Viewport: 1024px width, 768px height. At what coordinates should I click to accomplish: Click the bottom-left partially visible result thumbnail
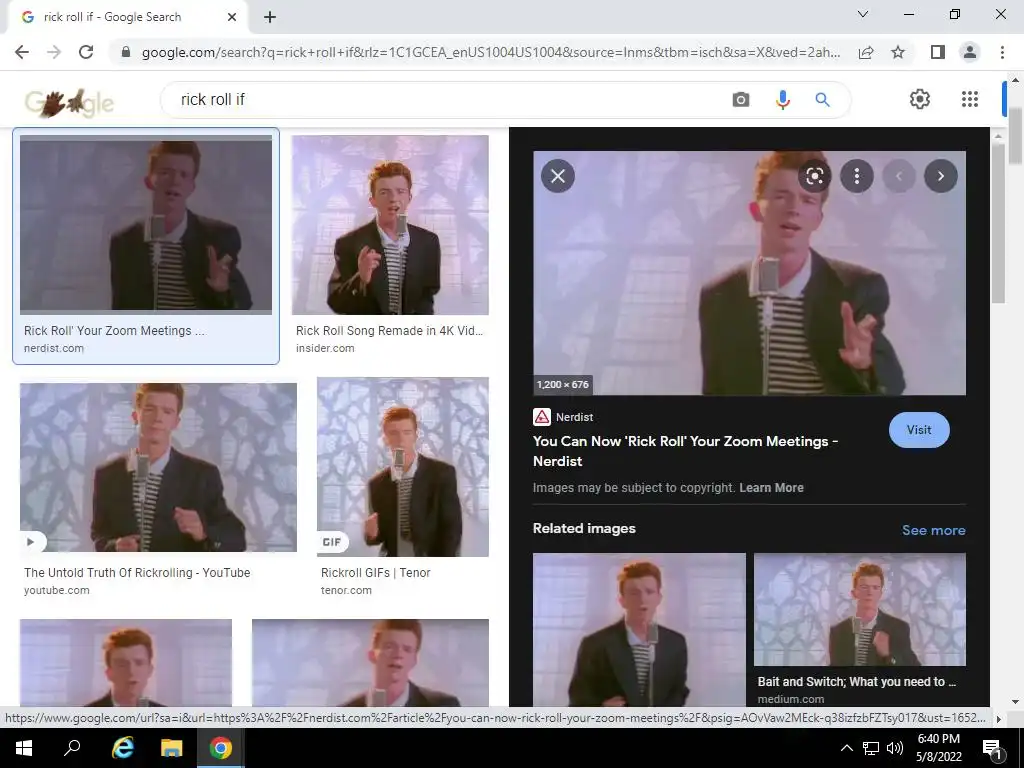(x=126, y=662)
